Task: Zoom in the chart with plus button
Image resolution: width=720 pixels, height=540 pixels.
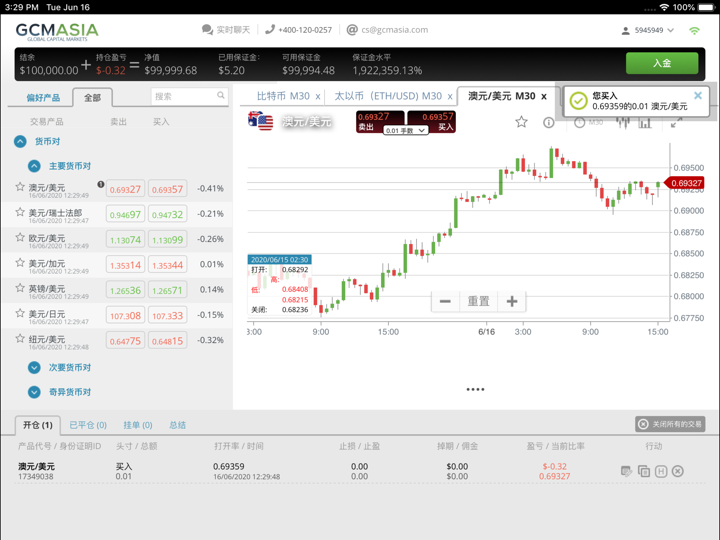Action: point(512,301)
